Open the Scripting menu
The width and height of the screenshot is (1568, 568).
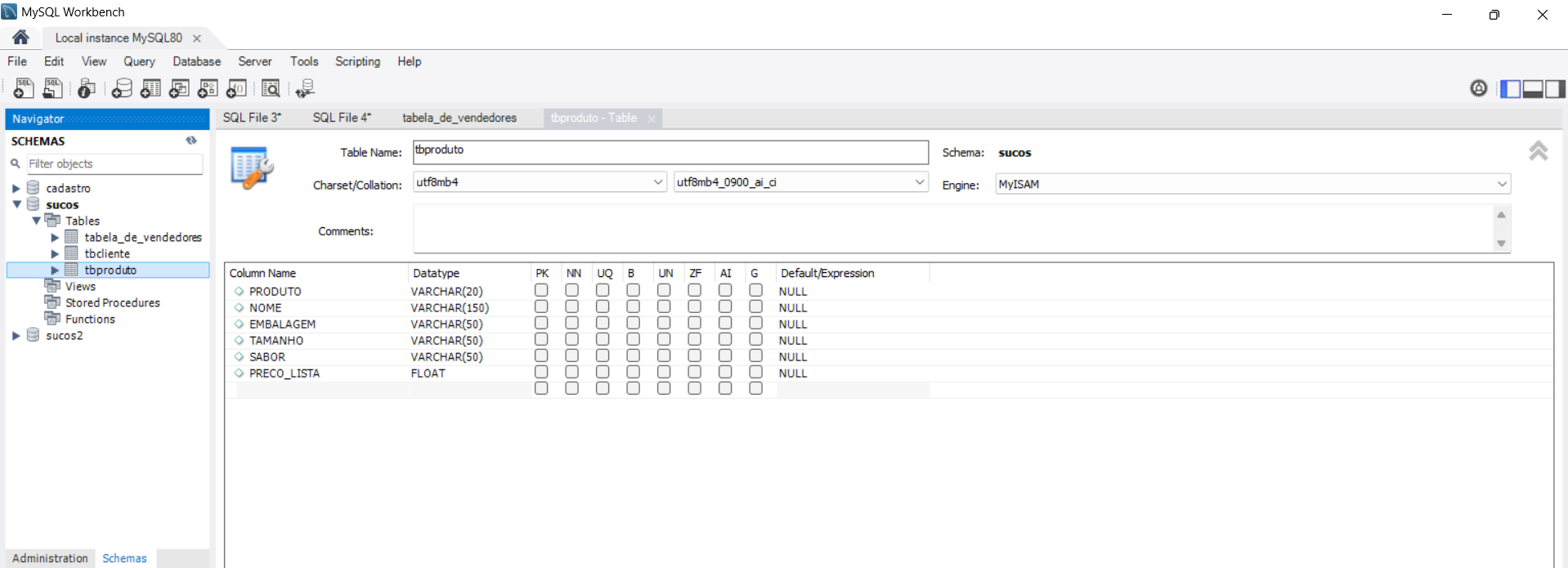point(358,61)
